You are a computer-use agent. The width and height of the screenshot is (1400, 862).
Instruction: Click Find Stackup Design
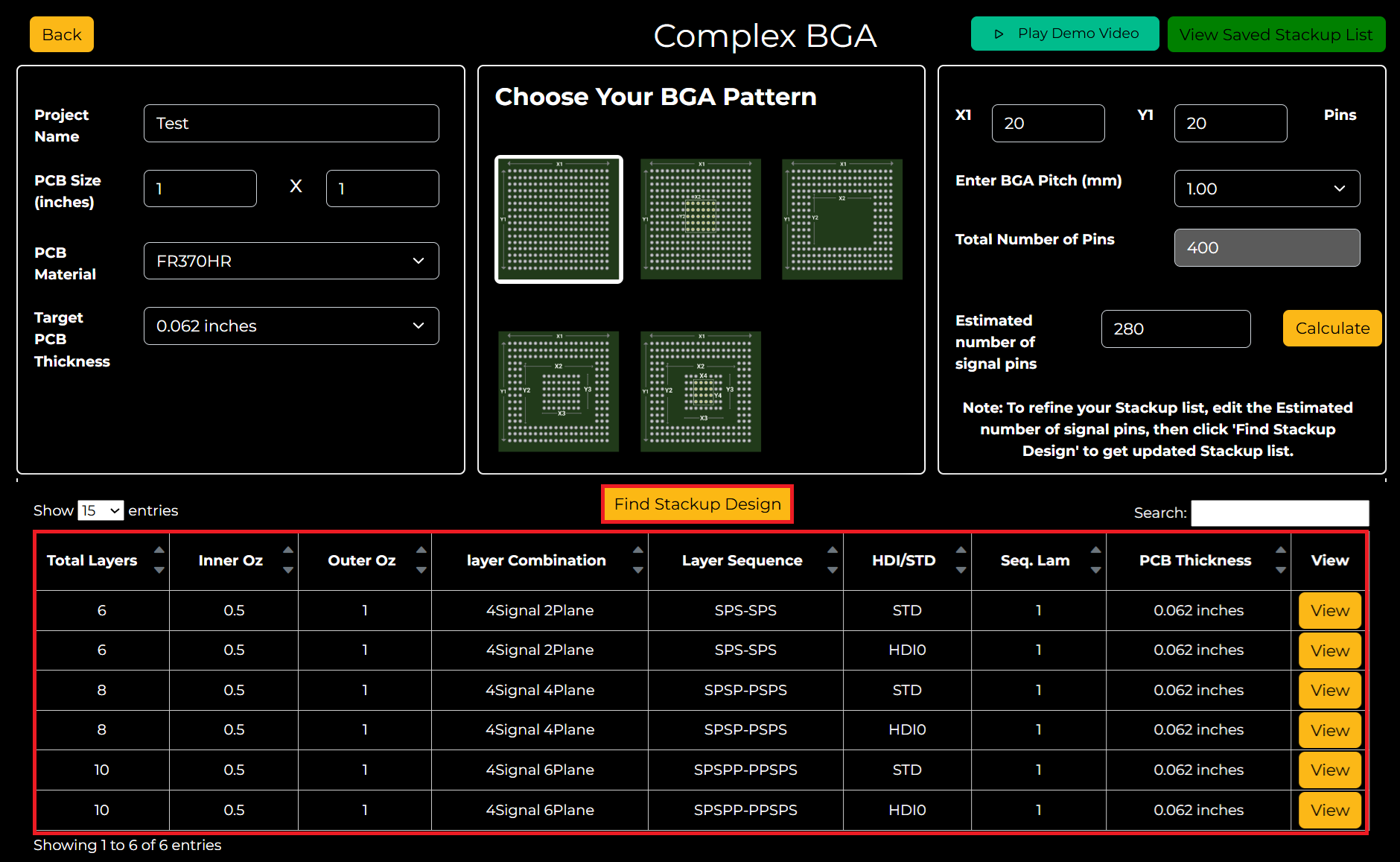click(698, 504)
